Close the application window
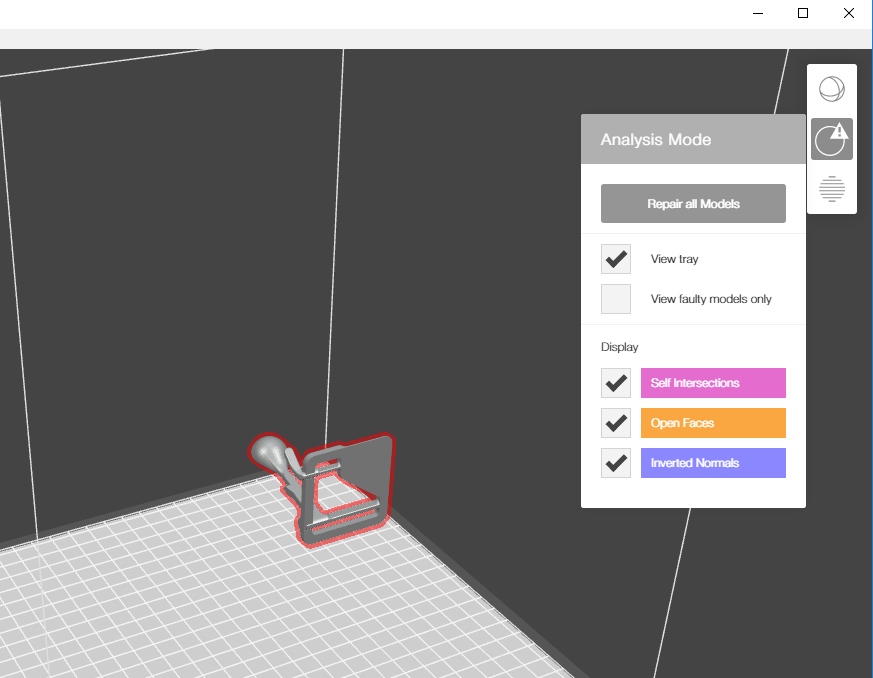873x678 pixels. (x=849, y=13)
